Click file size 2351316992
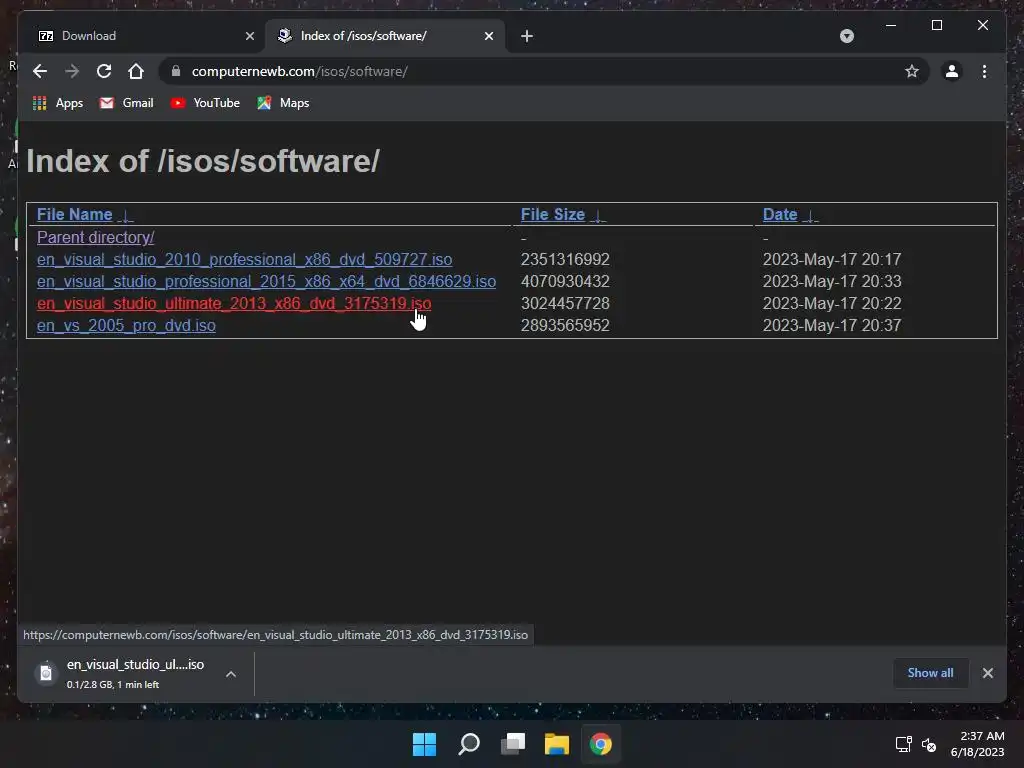1024x768 pixels. point(565,259)
